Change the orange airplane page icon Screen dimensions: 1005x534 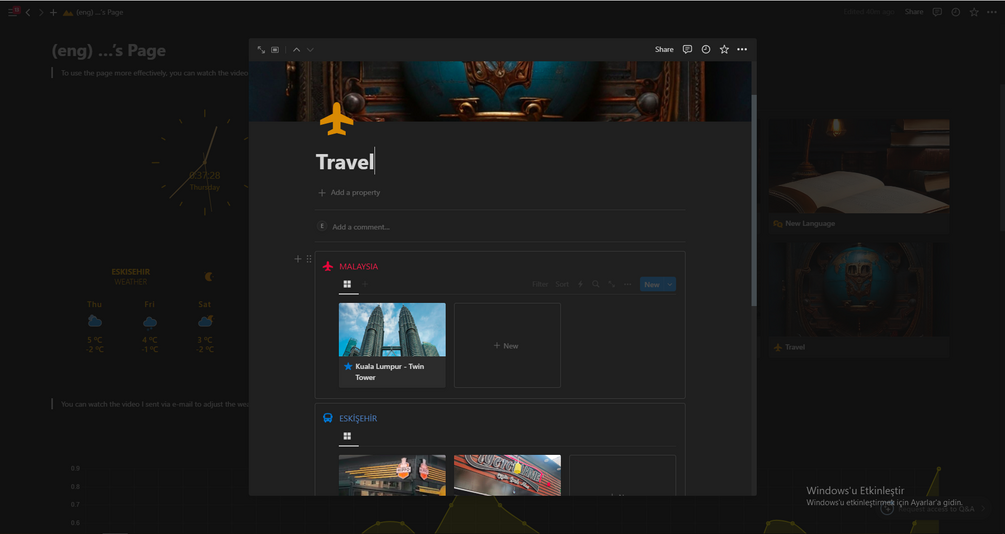336,119
